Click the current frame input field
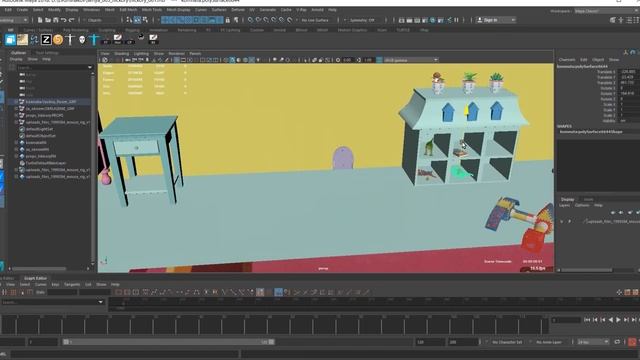Screen dimensions: 640x360 coord(566,320)
